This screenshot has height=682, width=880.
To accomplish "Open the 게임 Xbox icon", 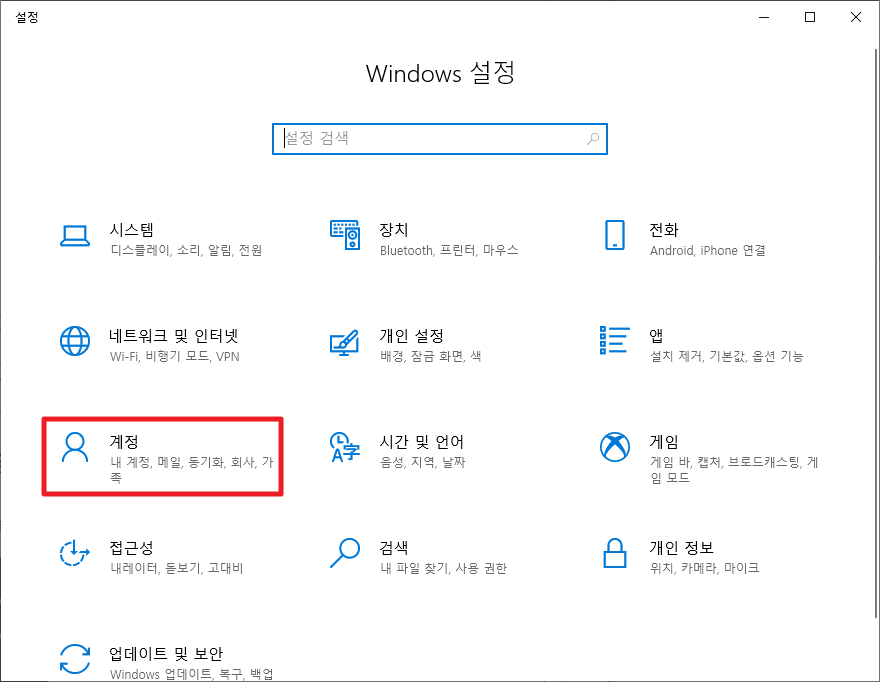I will click(615, 447).
